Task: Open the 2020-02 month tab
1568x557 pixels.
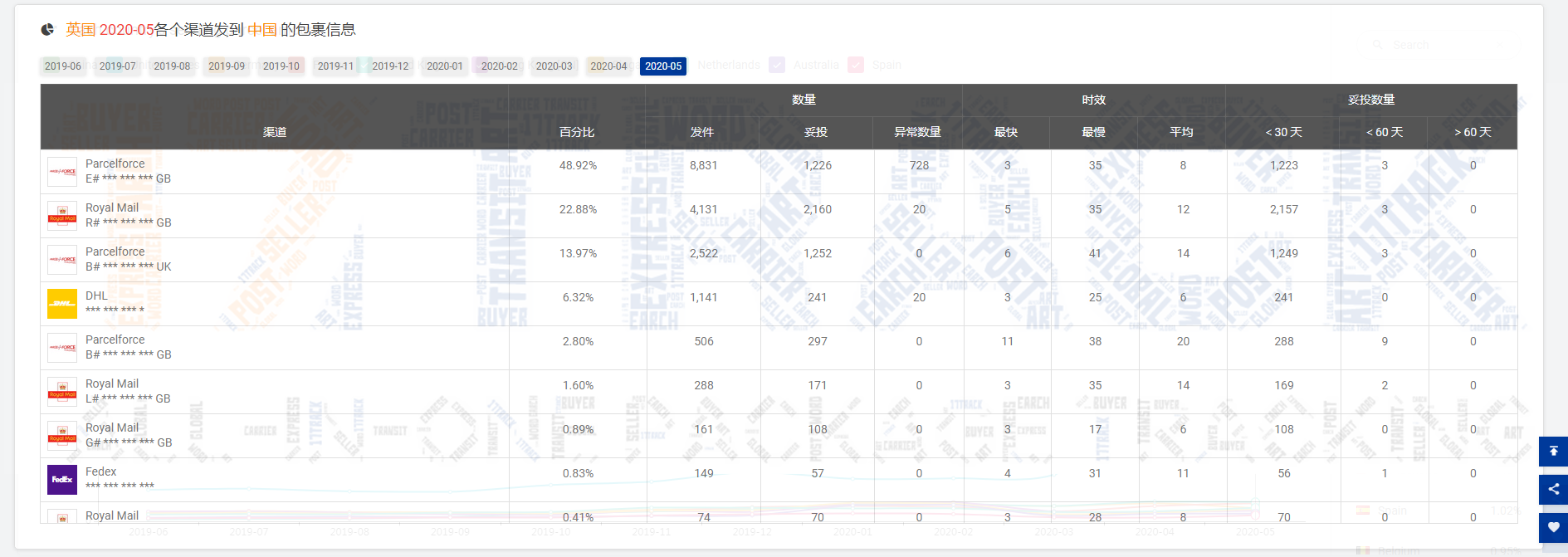Action: (x=500, y=66)
